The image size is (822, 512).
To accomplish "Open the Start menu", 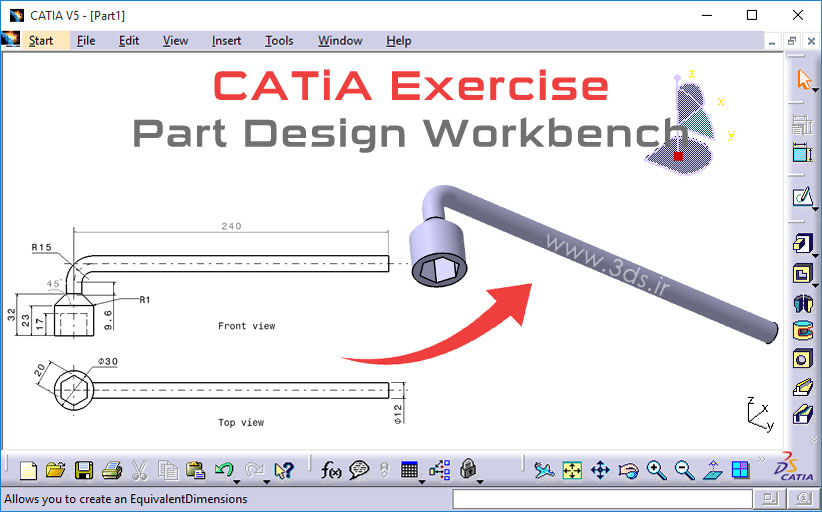I will (x=41, y=41).
